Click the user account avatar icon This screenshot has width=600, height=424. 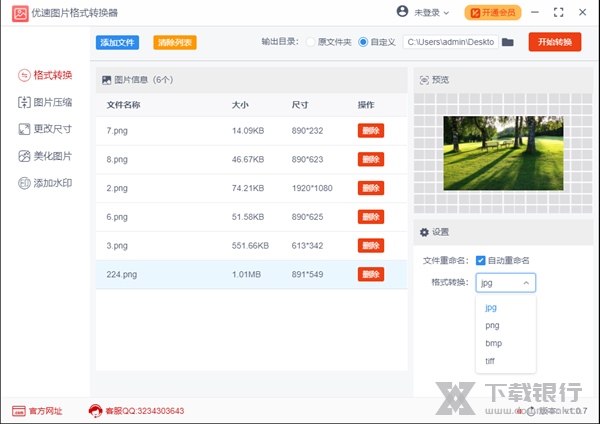click(402, 12)
